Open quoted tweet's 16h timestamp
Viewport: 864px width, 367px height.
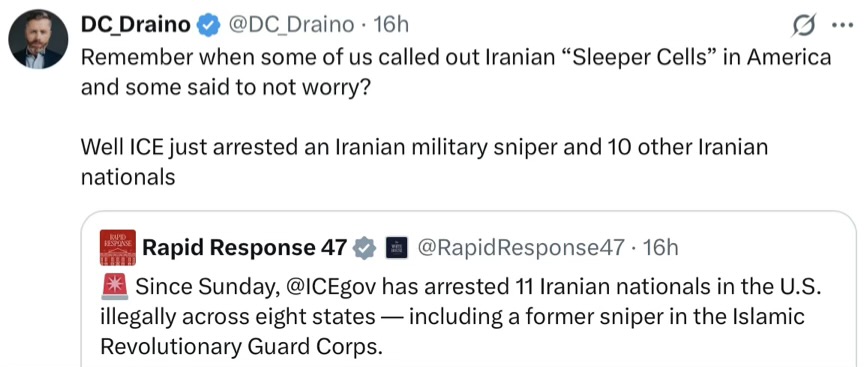(661, 248)
